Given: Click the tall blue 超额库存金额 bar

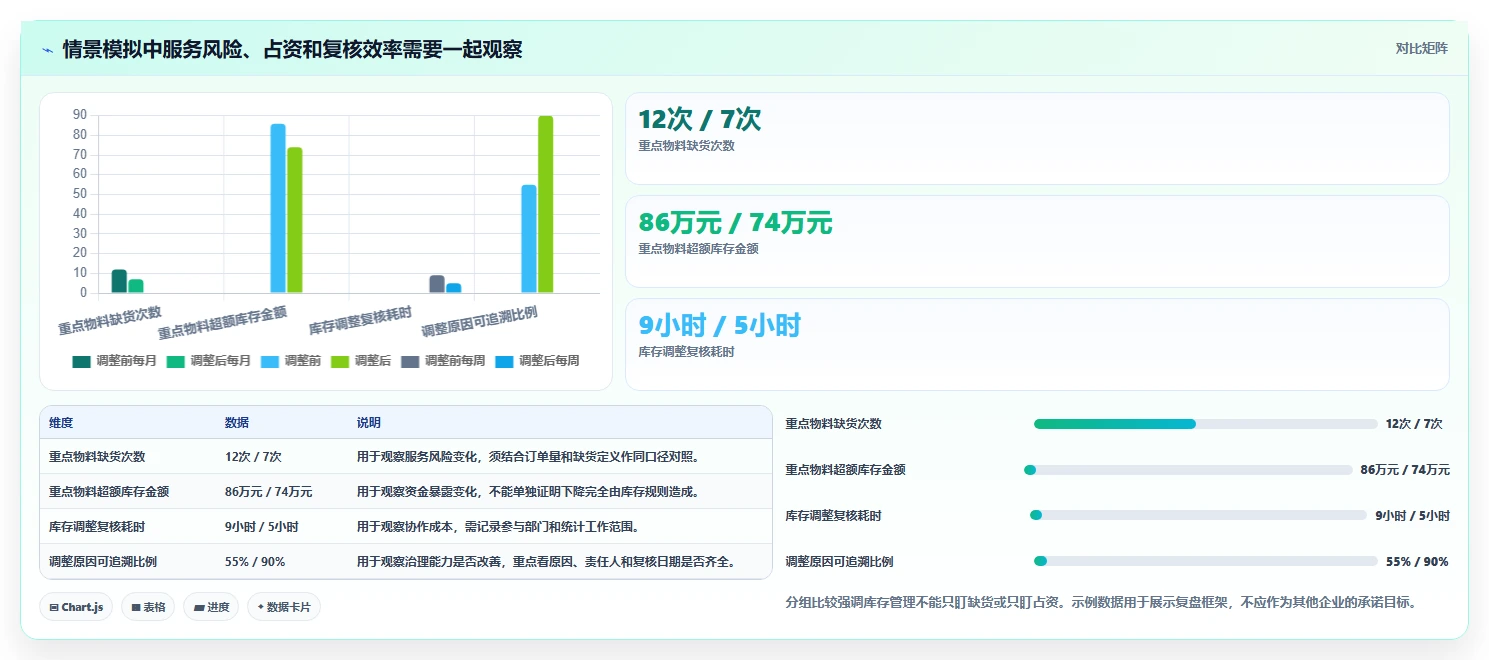Looking at the screenshot, I should click(278, 208).
